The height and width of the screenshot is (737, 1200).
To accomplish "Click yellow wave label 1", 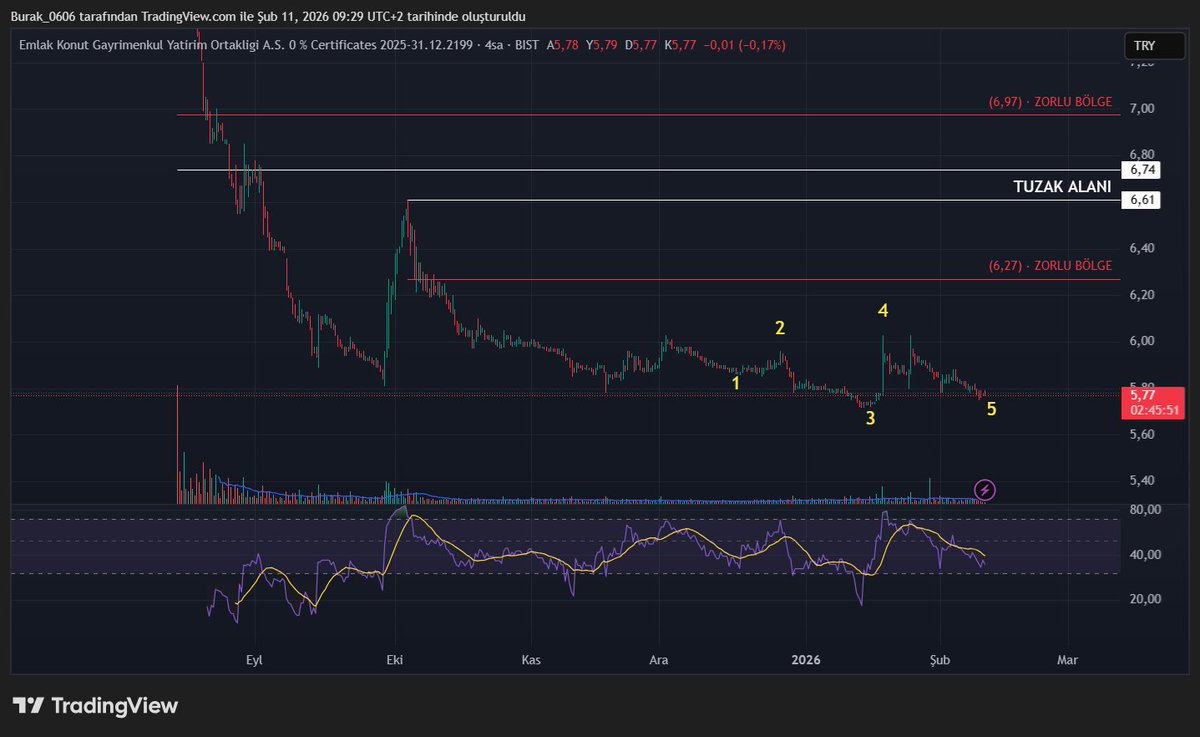I will pyautogui.click(x=736, y=383).
